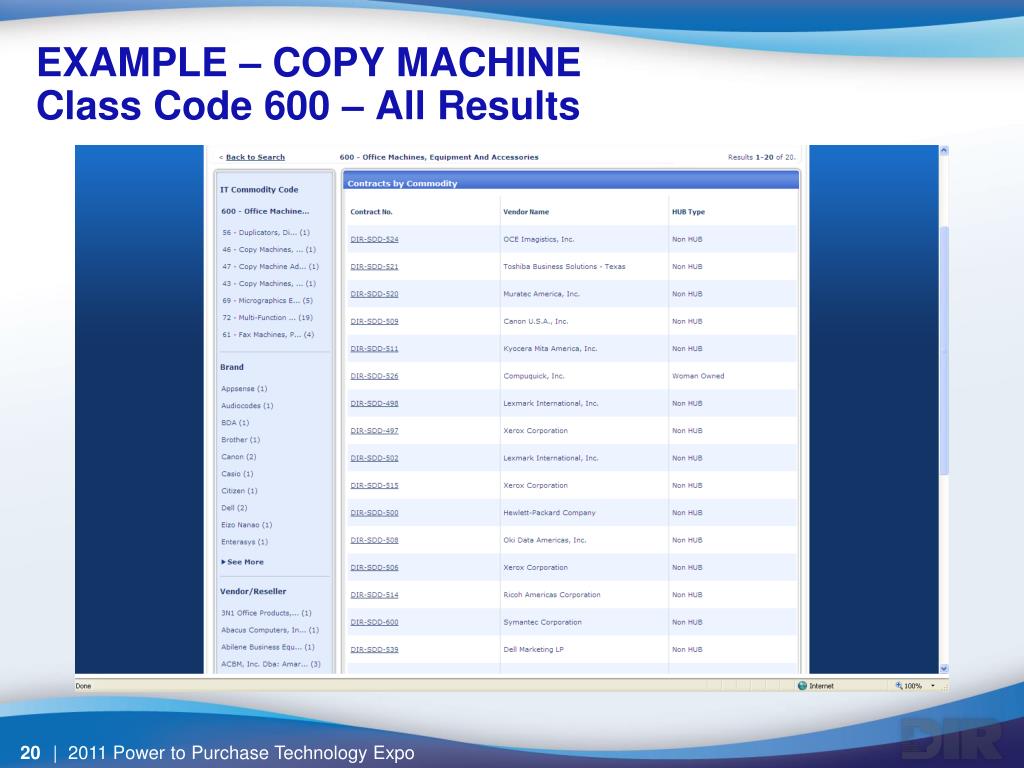This screenshot has height=768, width=1024.
Task: Filter by brand Dell
Action: coord(234,507)
